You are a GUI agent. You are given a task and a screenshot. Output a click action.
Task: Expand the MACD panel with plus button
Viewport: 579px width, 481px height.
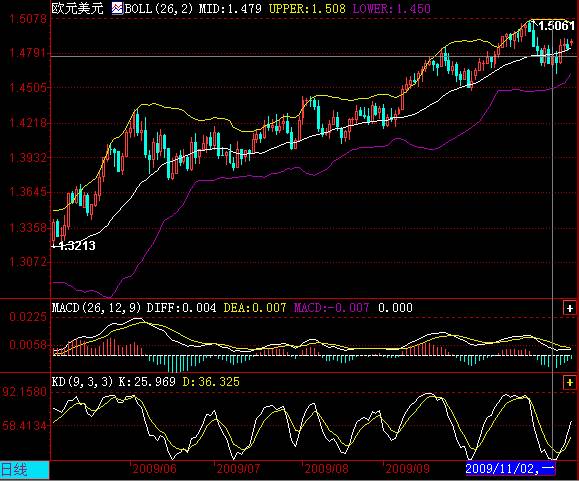click(x=569, y=308)
